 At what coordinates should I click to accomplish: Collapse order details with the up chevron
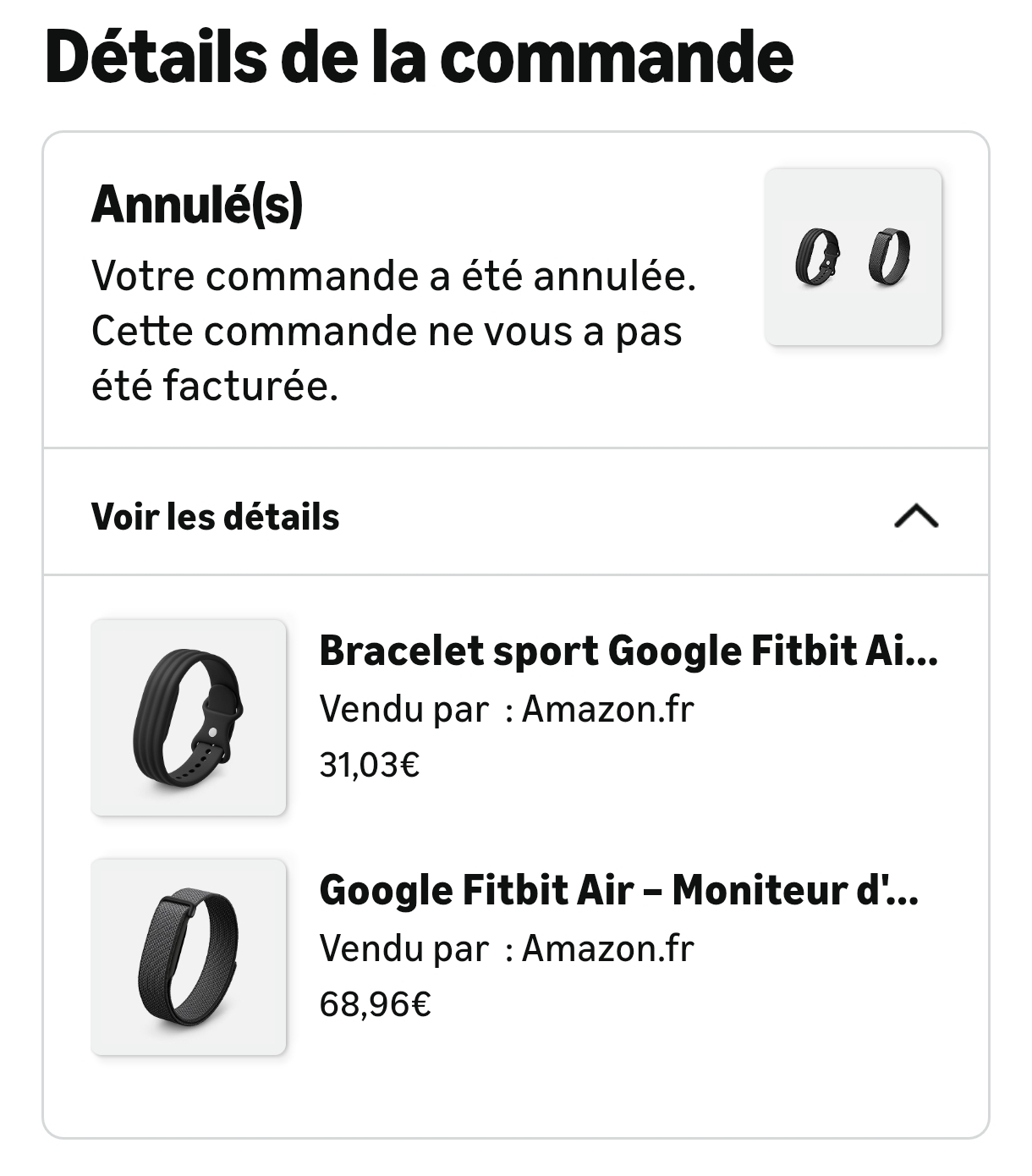[916, 515]
